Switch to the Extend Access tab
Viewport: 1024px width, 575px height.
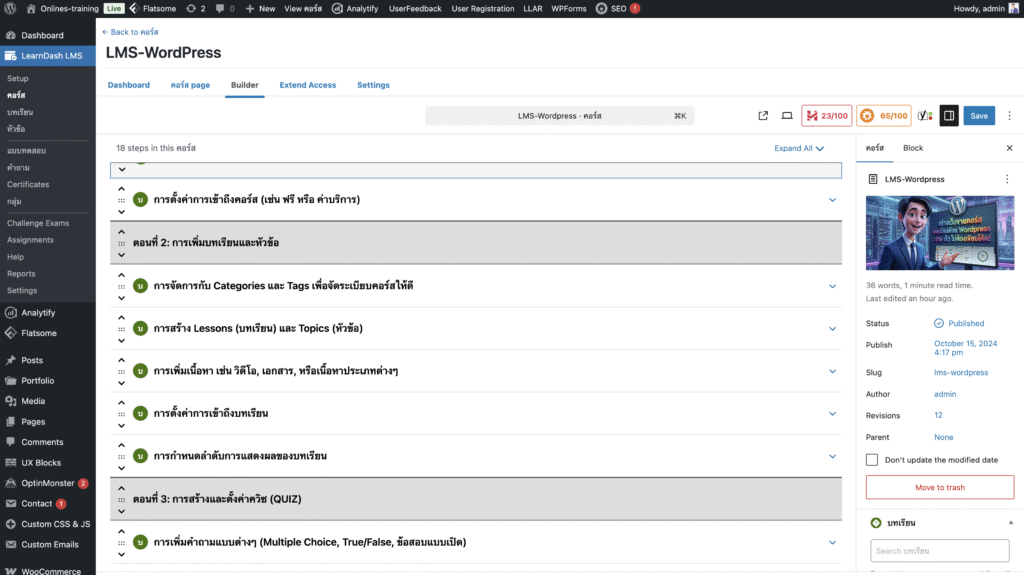[308, 85]
